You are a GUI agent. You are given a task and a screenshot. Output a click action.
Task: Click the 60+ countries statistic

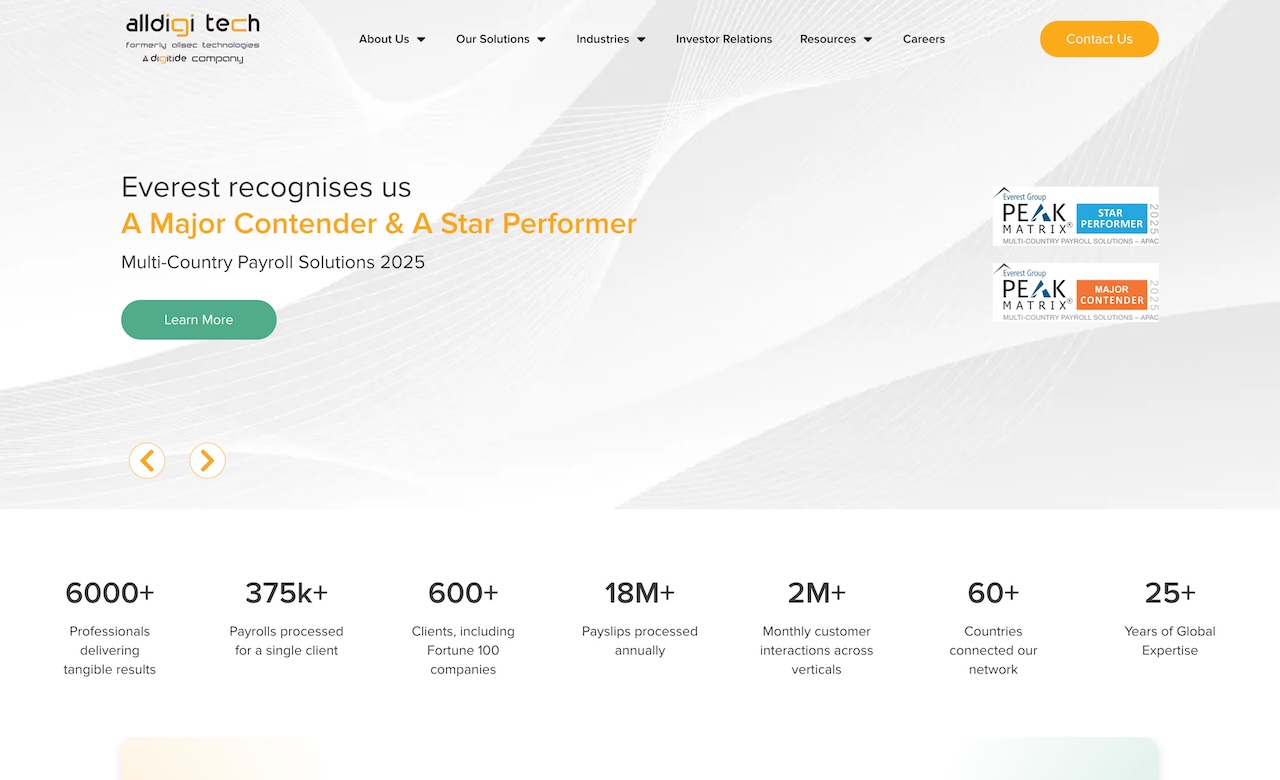[993, 593]
